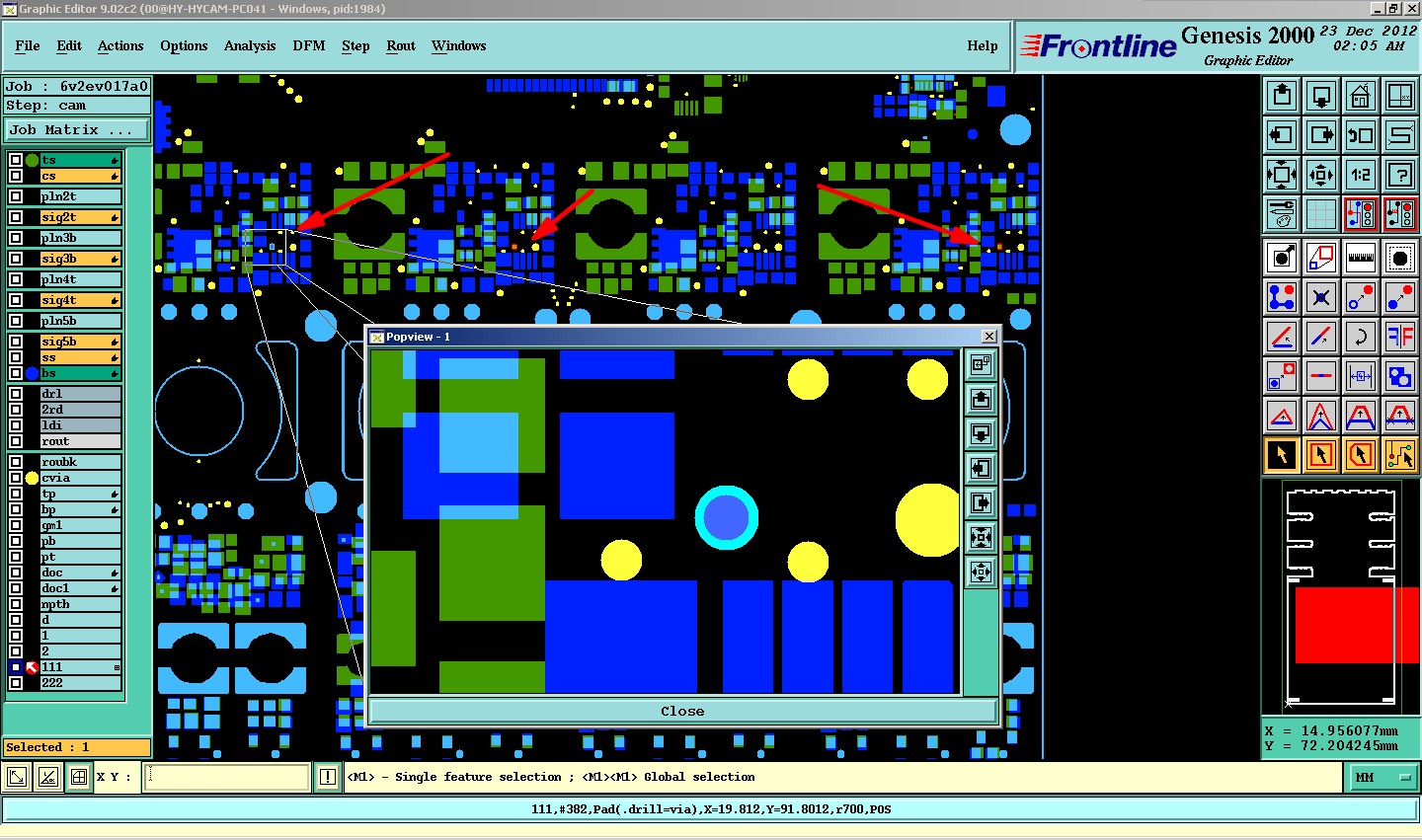1422x840 pixels.
Task: Open the tools and palette settings icon
Action: pyautogui.click(x=1282, y=213)
